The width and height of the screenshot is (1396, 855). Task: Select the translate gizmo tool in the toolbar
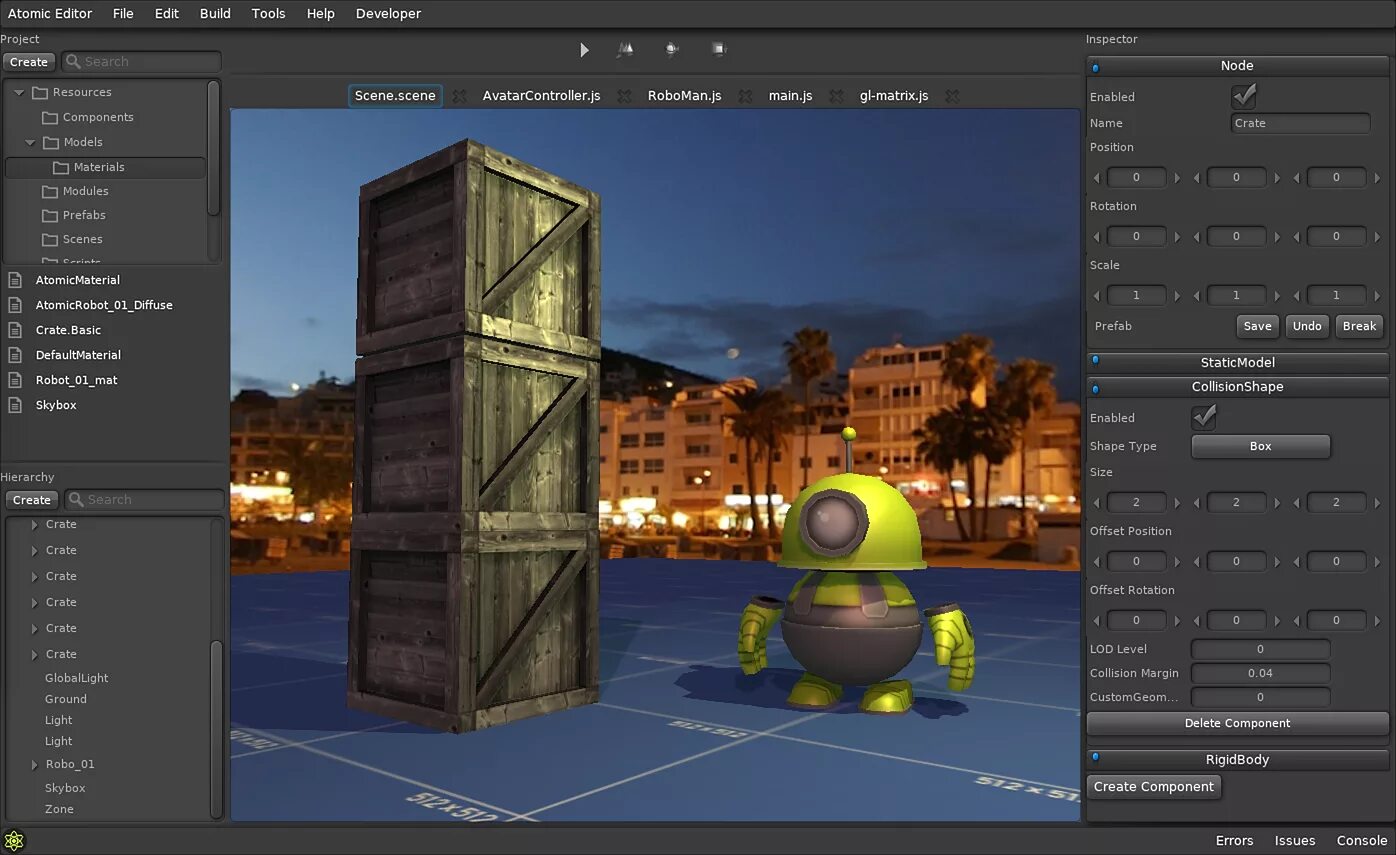click(x=626, y=49)
